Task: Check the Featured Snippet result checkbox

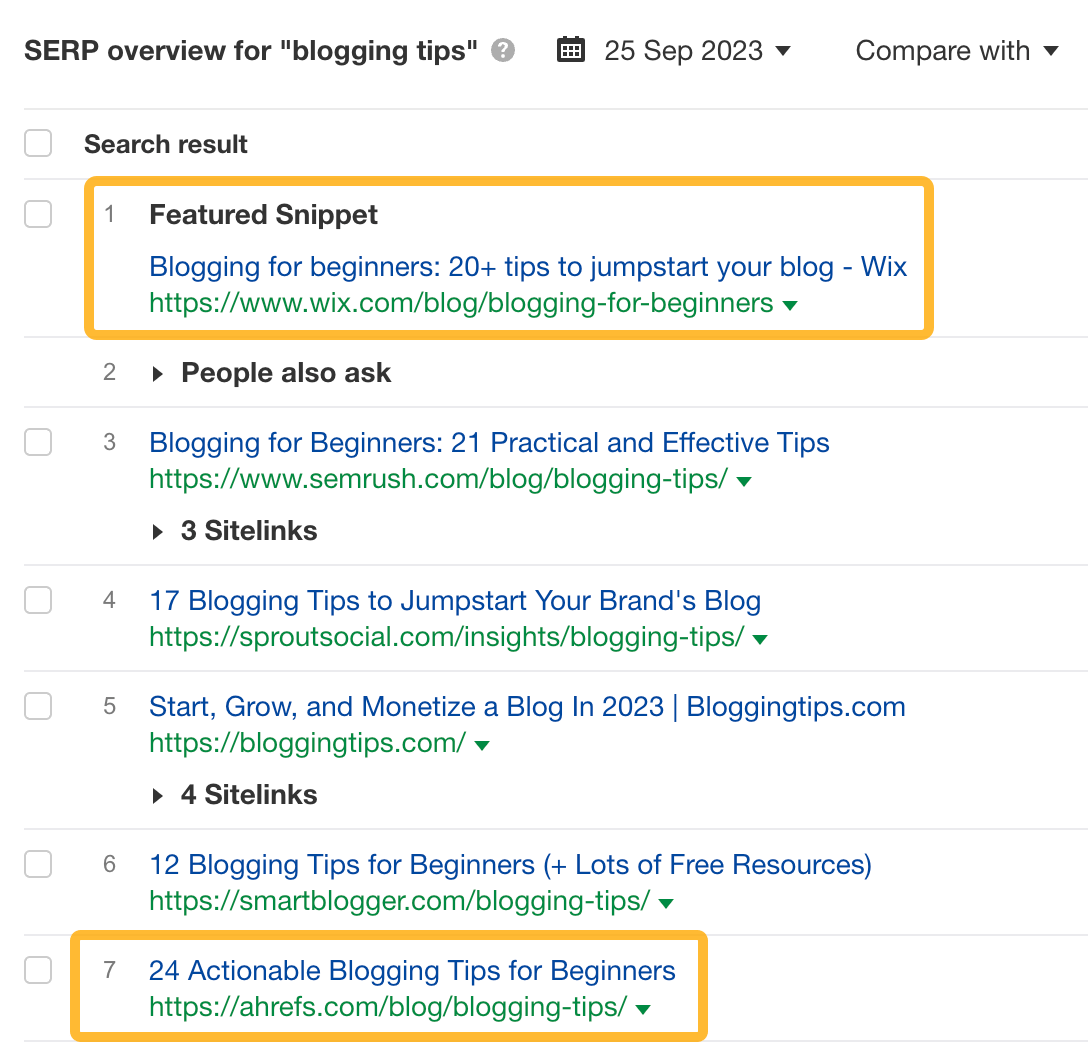Action: click(37, 213)
